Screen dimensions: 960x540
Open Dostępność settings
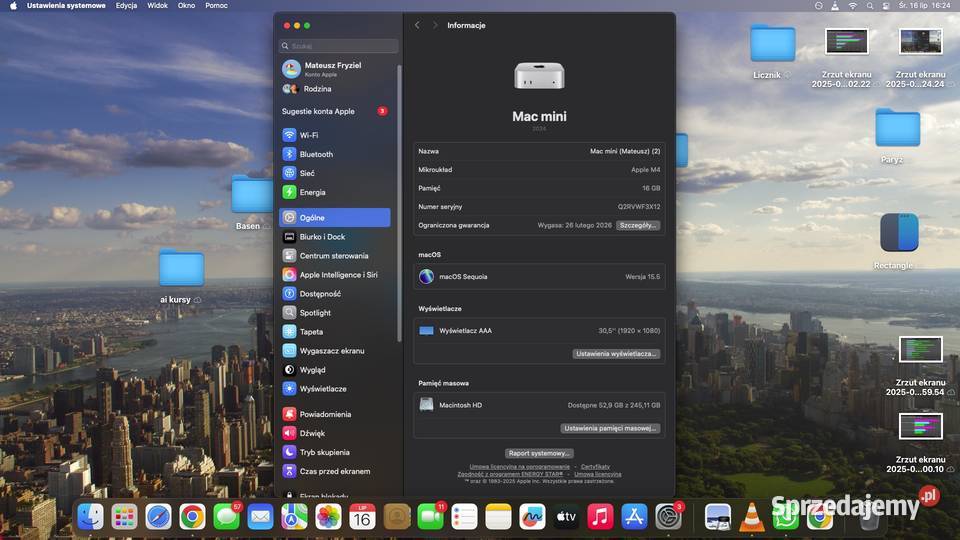pos(334,294)
